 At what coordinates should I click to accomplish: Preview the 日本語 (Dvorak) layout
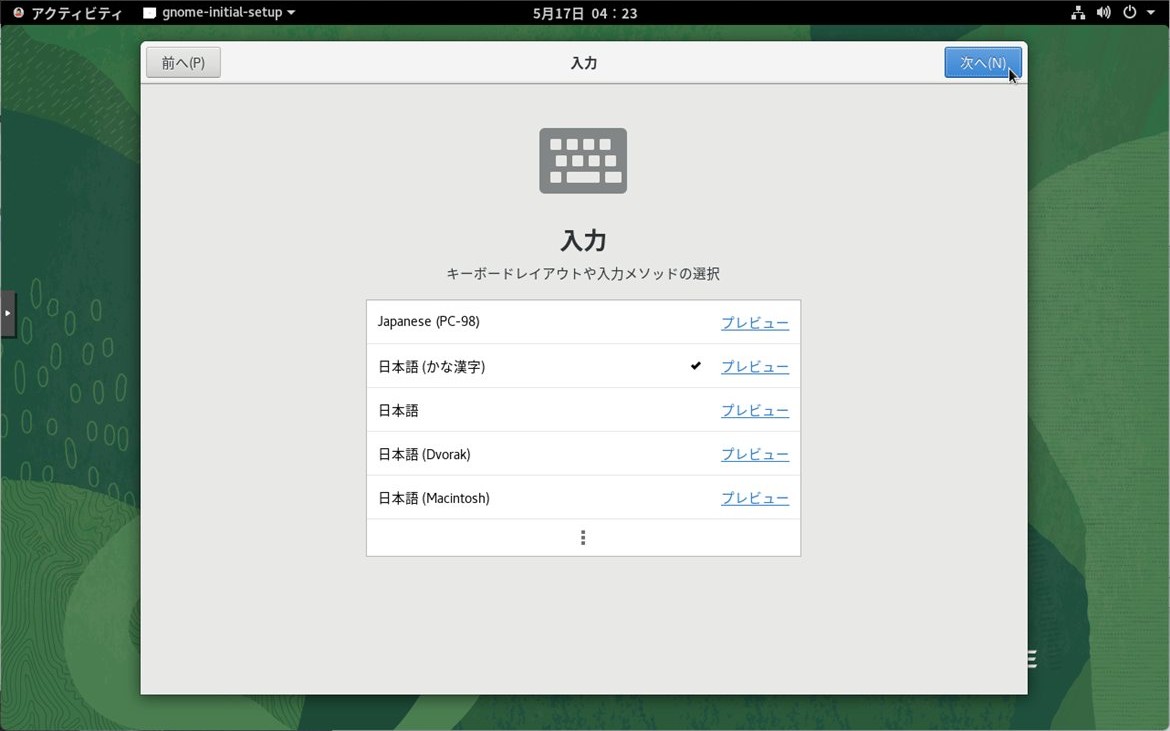pos(754,455)
